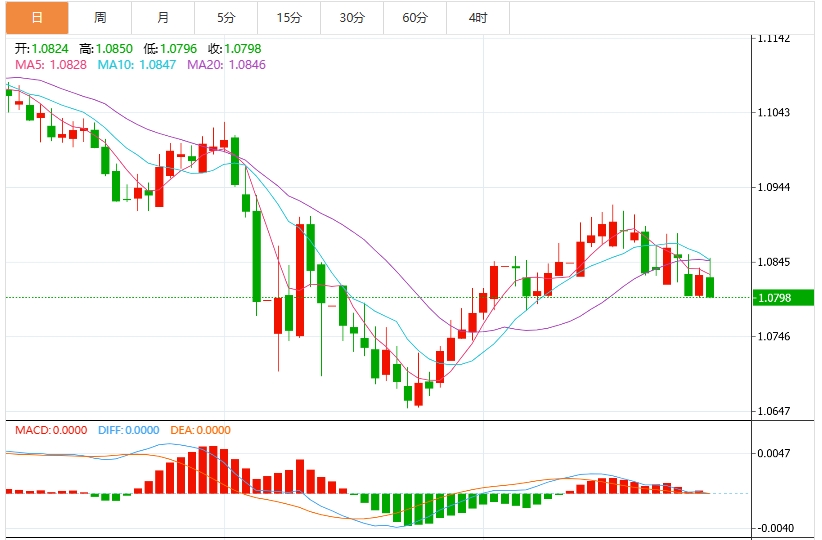Click the 高:1.0850 high price value
The image size is (822, 540).
point(106,49)
